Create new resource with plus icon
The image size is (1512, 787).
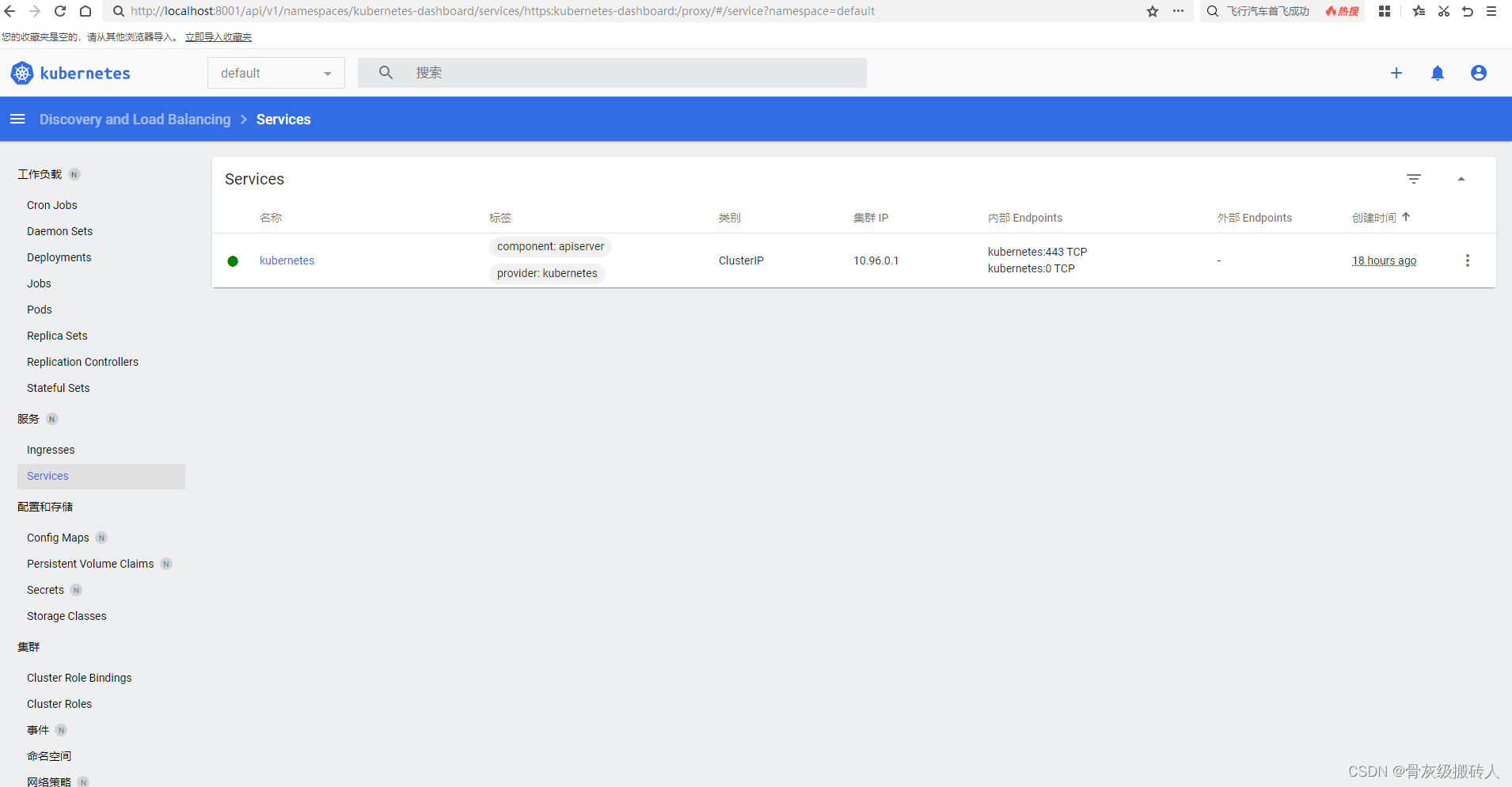point(1396,73)
